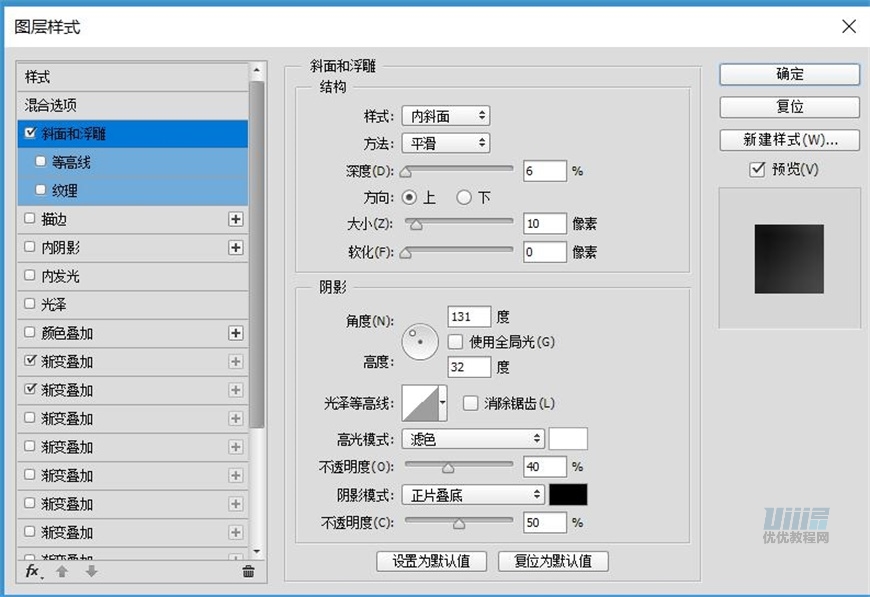Viewport: 870px width, 597px height.
Task: Toggle the 使用全局光 checkbox
Action: tap(456, 342)
